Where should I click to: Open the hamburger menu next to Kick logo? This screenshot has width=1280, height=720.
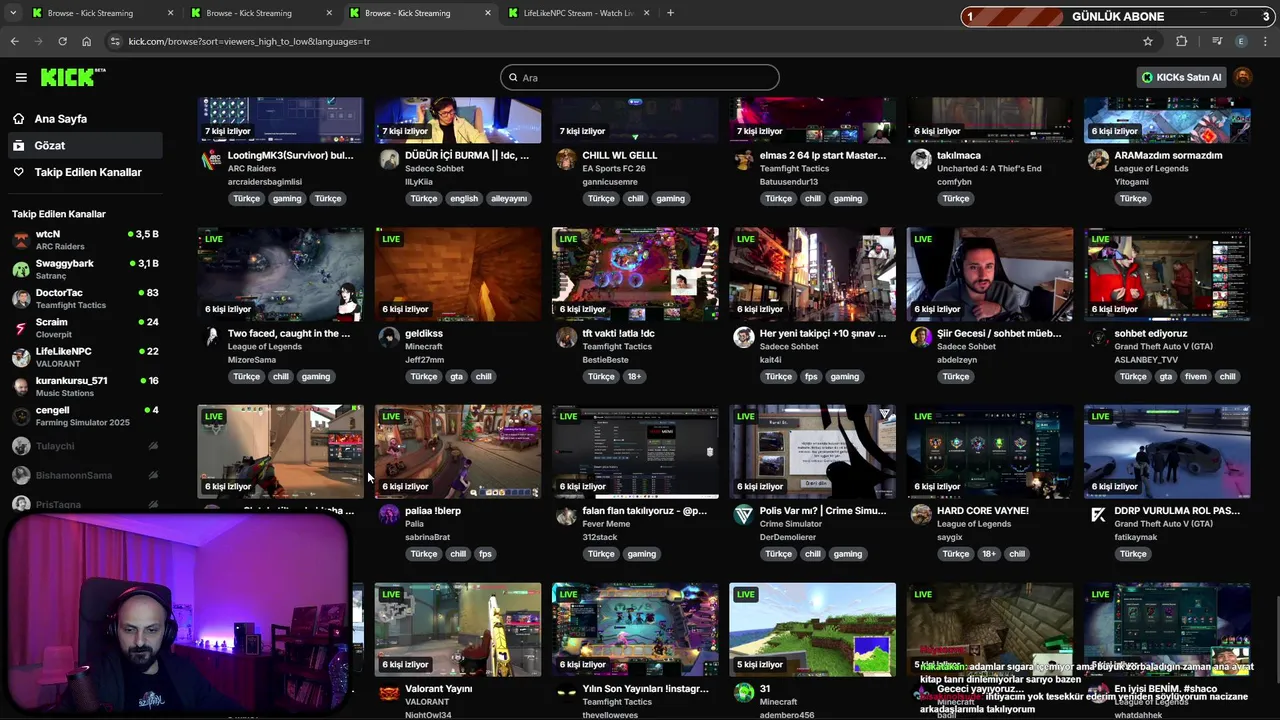tap(21, 77)
